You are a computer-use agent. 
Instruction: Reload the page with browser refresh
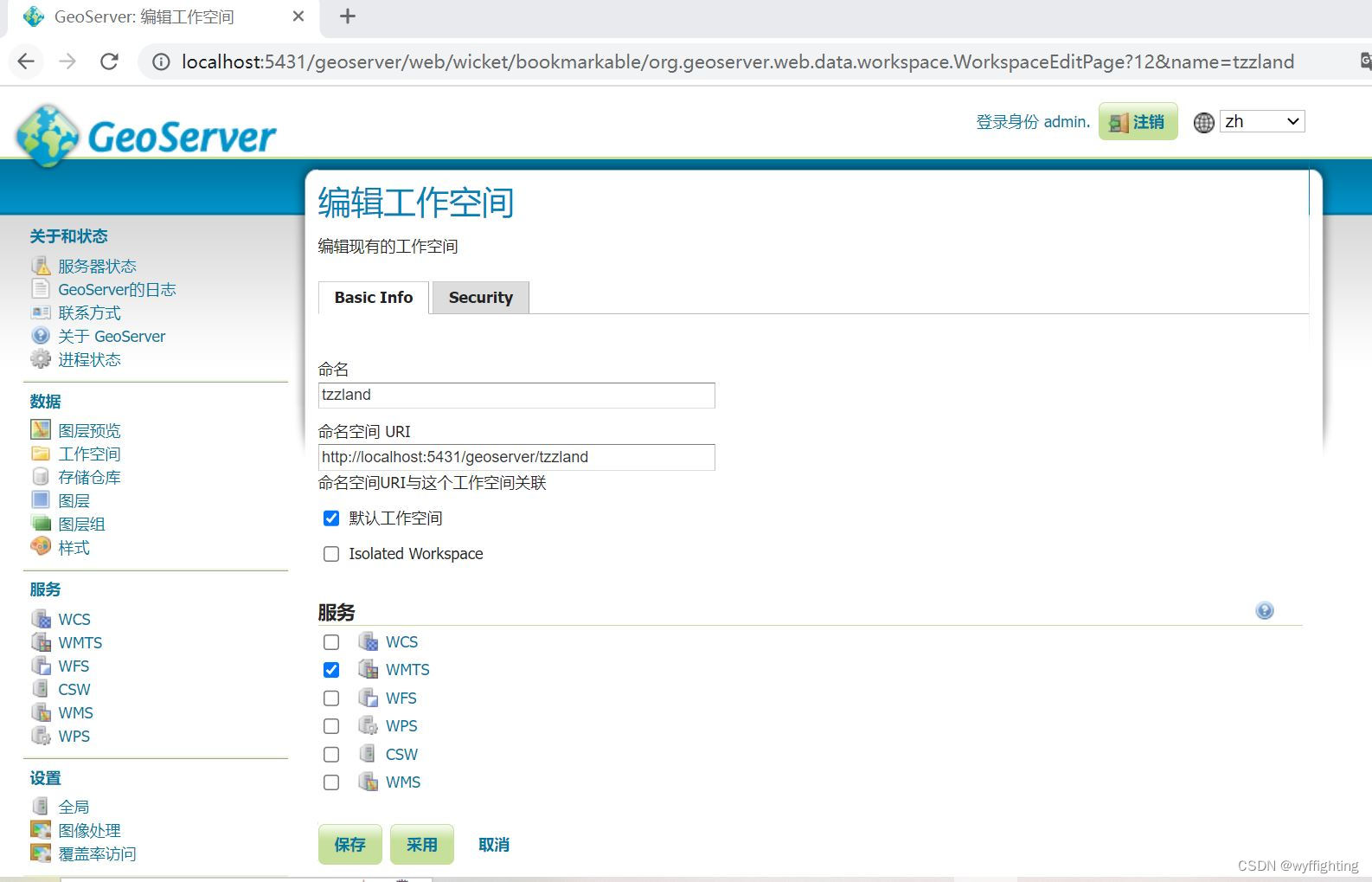[109, 61]
